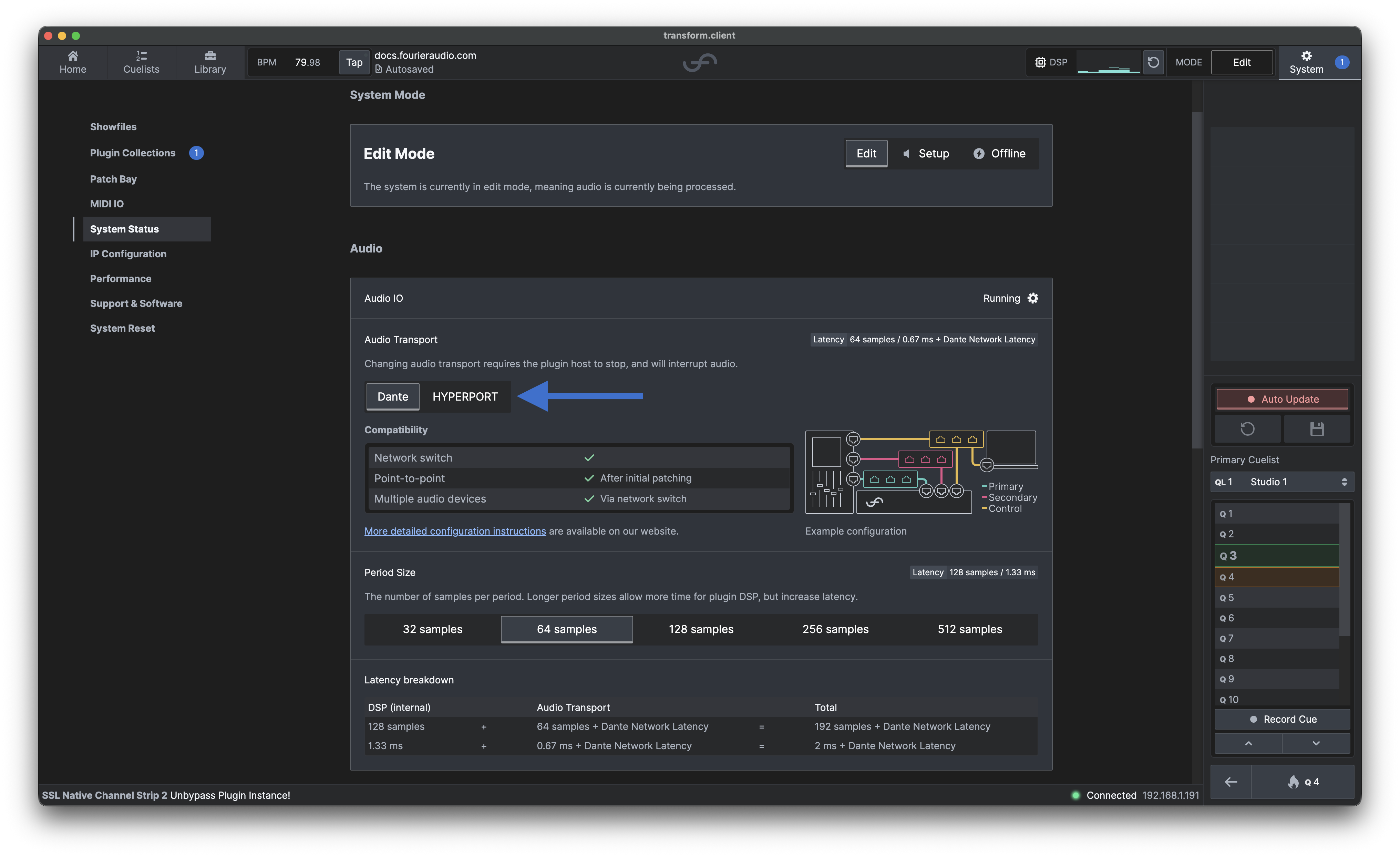Click the save cue floppy icon
The width and height of the screenshot is (1400, 857).
(x=1317, y=429)
